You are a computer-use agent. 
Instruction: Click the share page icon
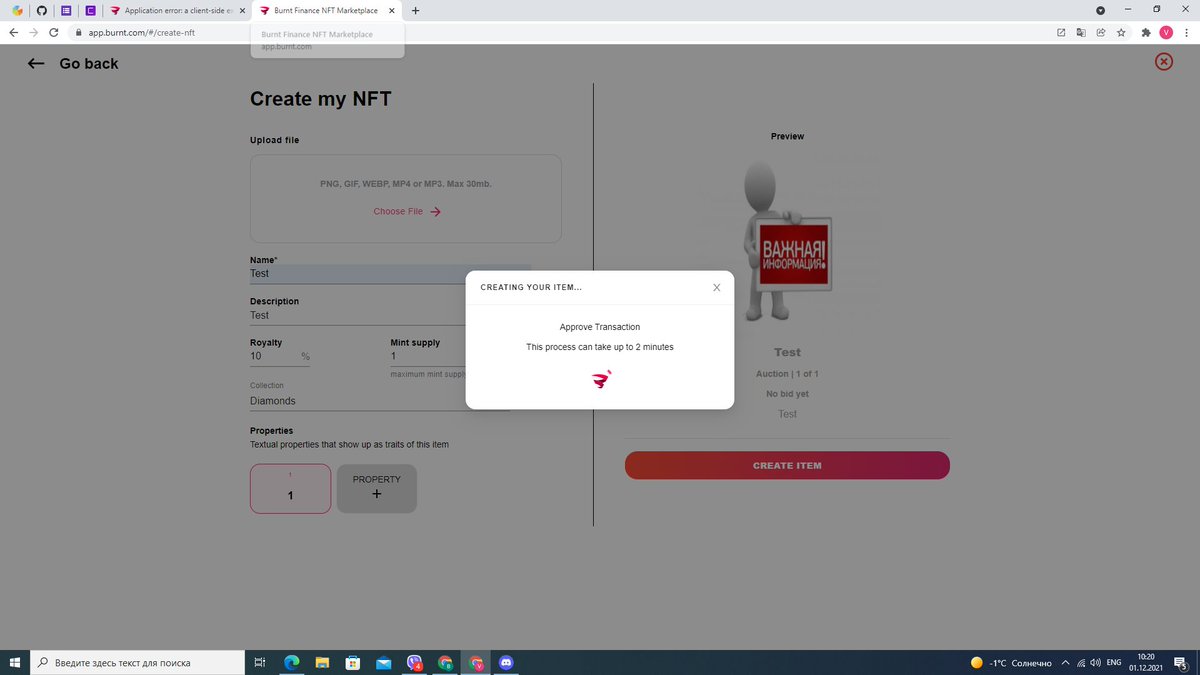click(x=1101, y=32)
